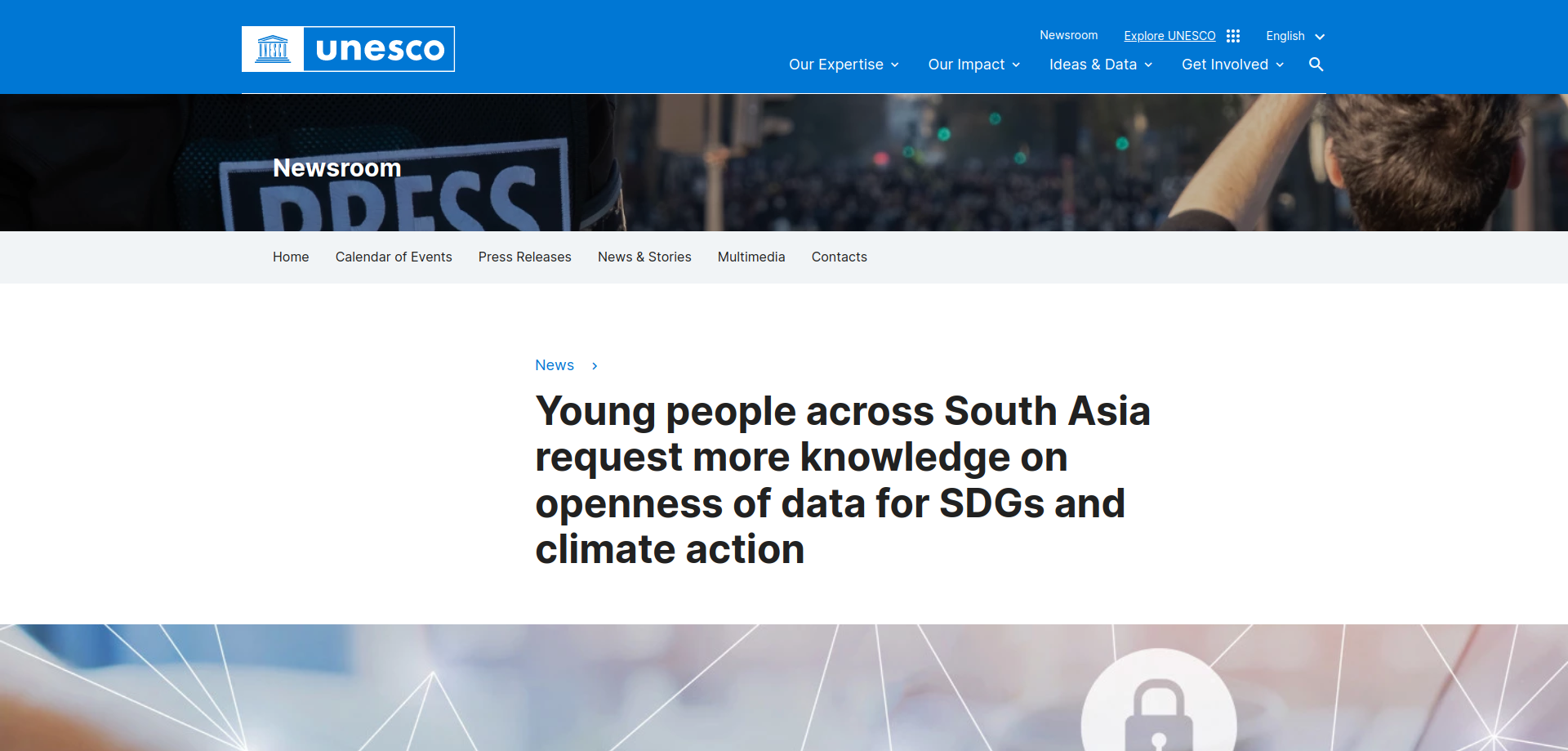Select the Press Releases tab
1568x751 pixels.
pos(525,257)
